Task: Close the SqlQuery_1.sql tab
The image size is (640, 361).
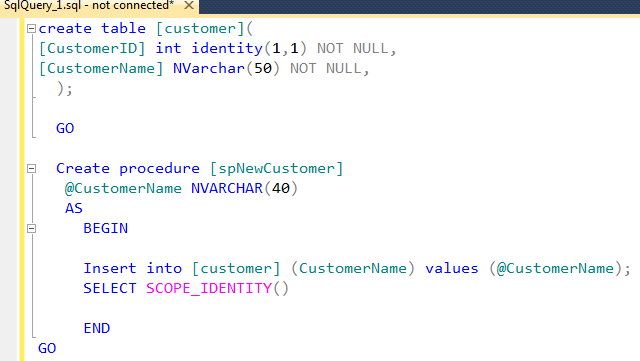Action: 189,5
